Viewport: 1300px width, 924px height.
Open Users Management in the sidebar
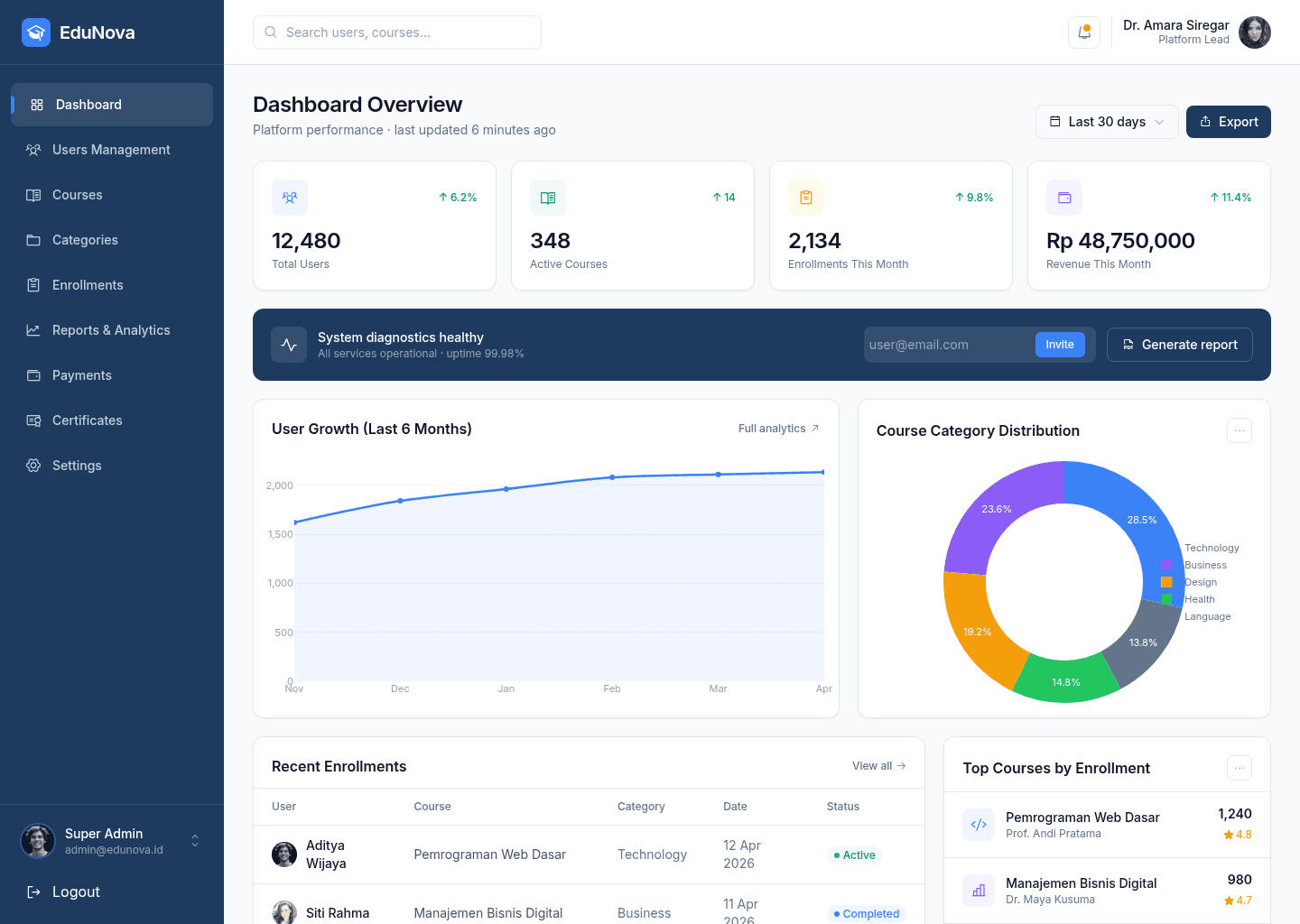pyautogui.click(x=112, y=150)
